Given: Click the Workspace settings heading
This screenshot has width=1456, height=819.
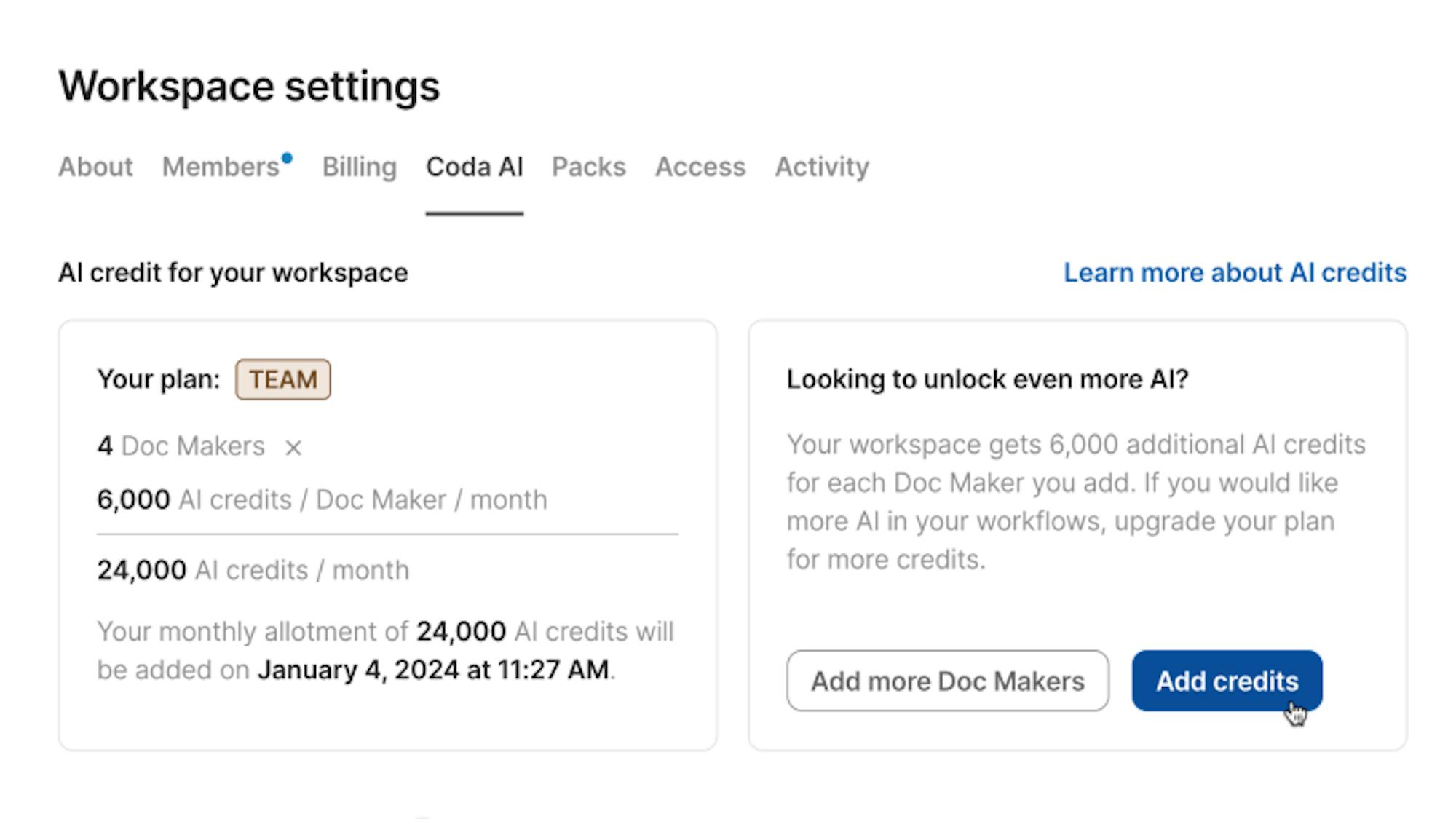Looking at the screenshot, I should 249,86.
